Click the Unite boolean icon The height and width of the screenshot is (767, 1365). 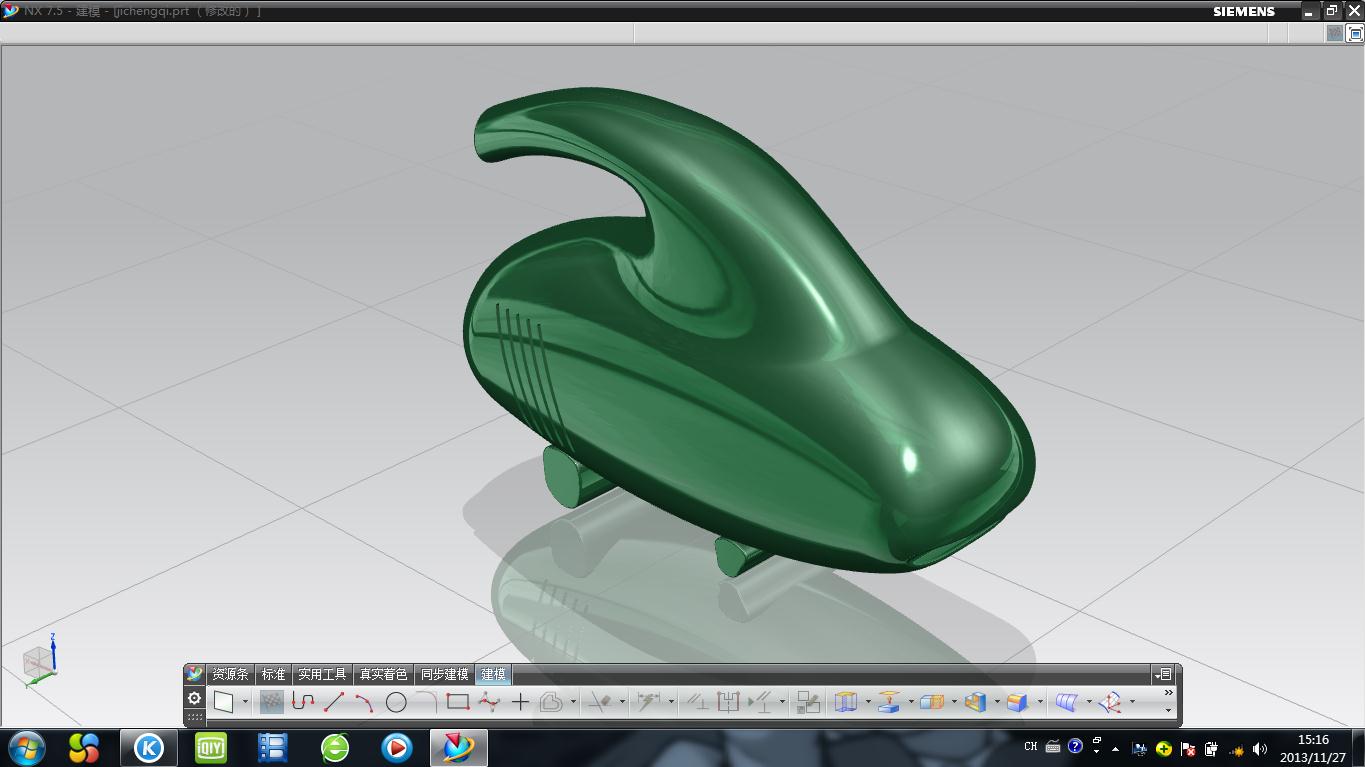932,702
